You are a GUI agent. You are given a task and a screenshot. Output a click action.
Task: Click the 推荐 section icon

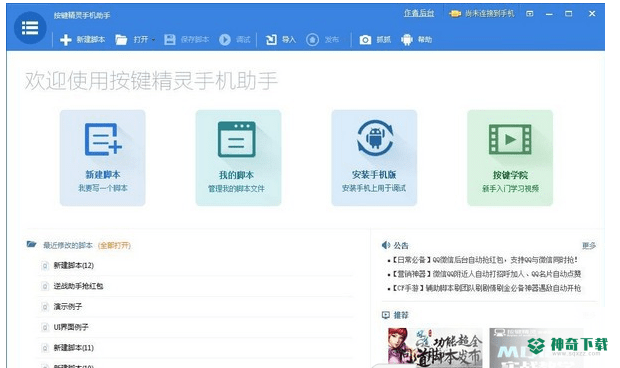coord(386,315)
